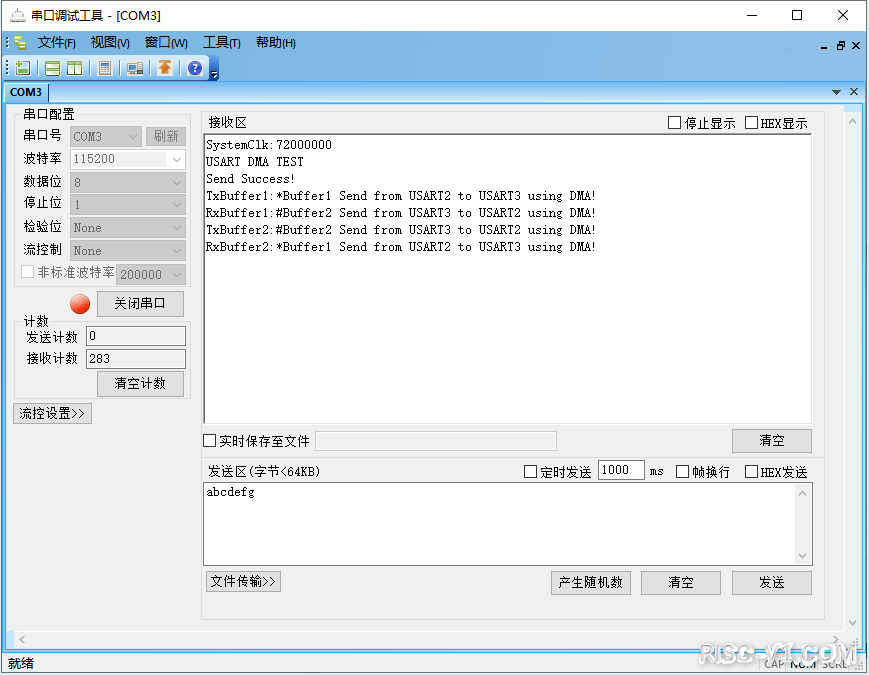This screenshot has height=675, width=869.
Task: Switch to the COM3 tab
Action: tap(26, 92)
